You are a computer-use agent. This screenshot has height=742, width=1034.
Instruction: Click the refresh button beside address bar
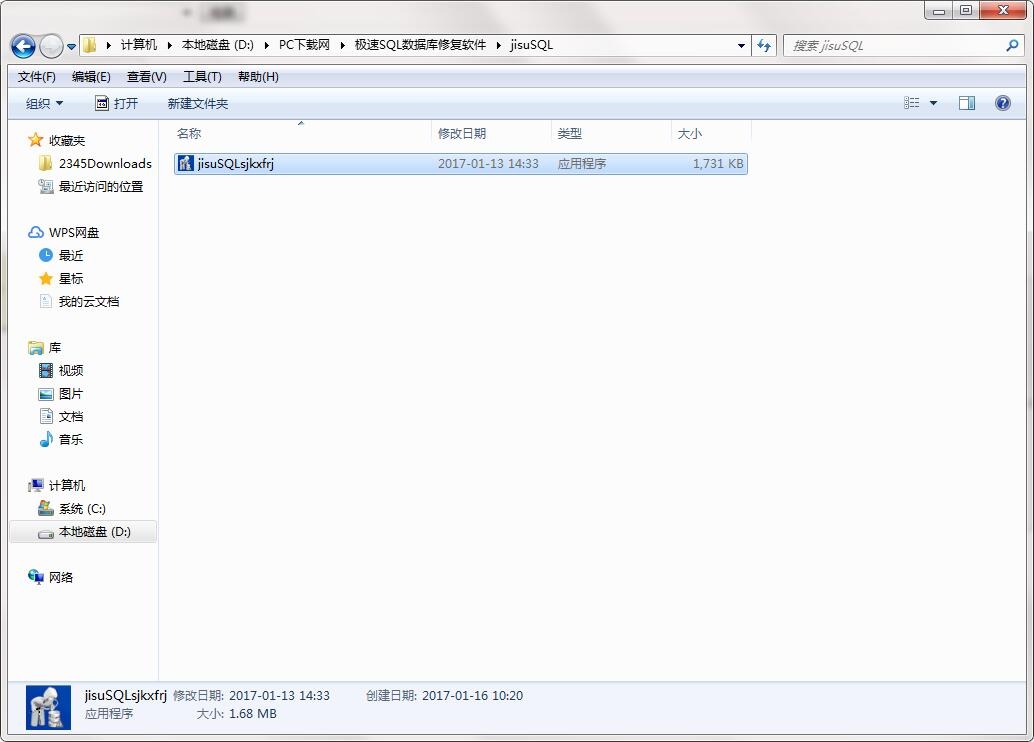[x=764, y=46]
